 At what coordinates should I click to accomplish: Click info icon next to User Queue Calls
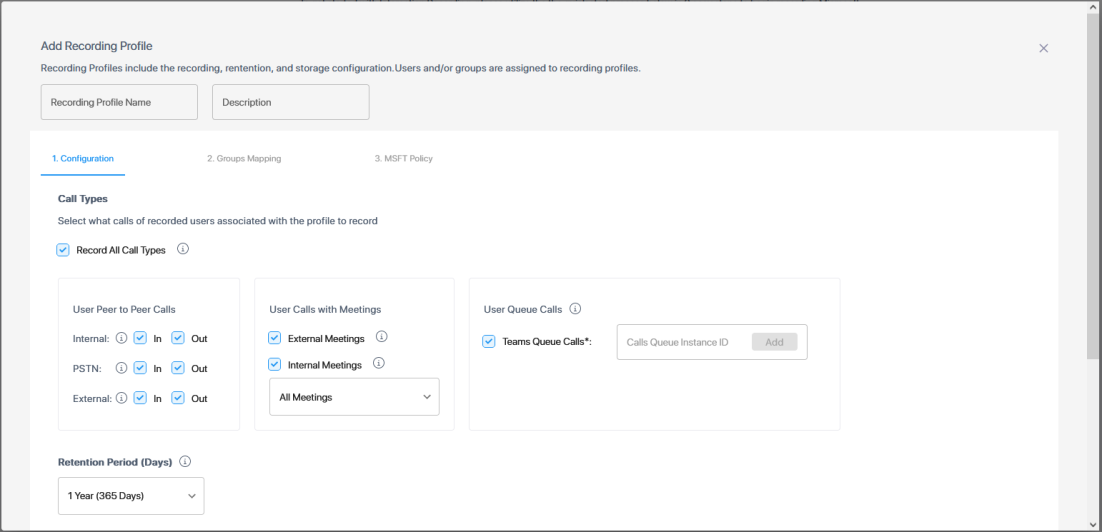click(575, 309)
